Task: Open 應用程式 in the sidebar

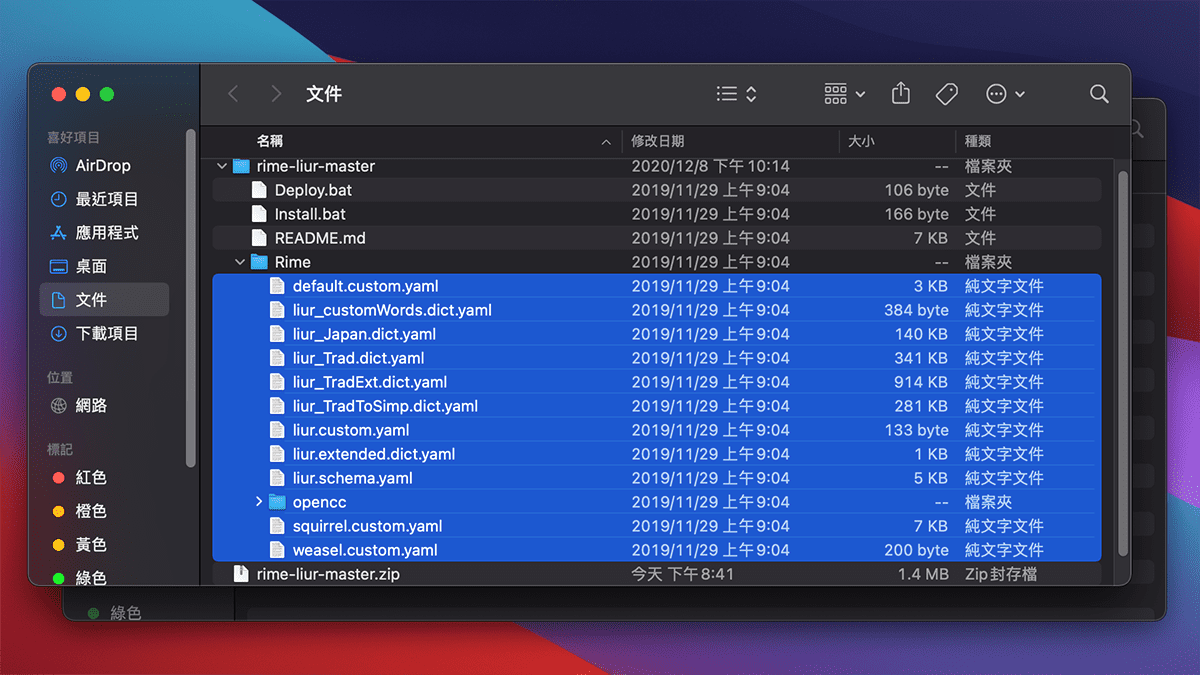Action: 106,233
